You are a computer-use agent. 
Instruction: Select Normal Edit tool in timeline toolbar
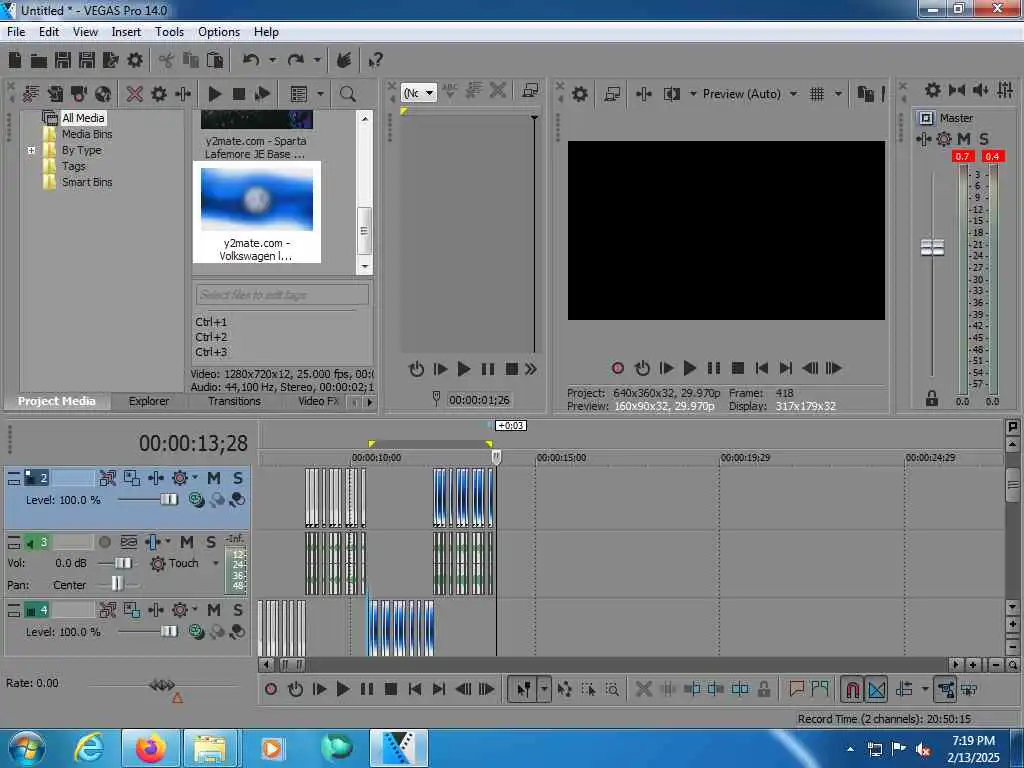click(524, 689)
